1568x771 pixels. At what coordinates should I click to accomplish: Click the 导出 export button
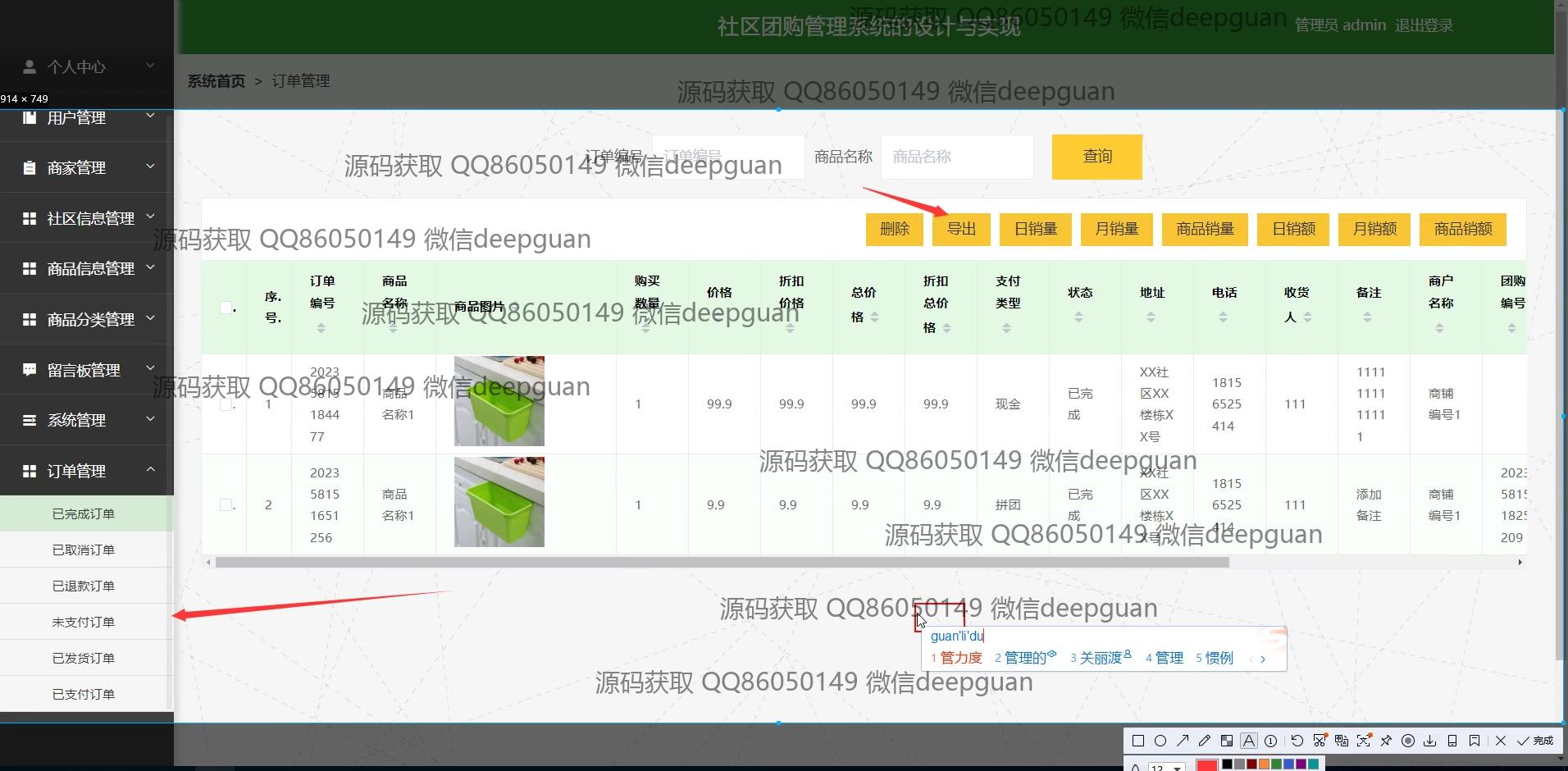pyautogui.click(x=961, y=229)
